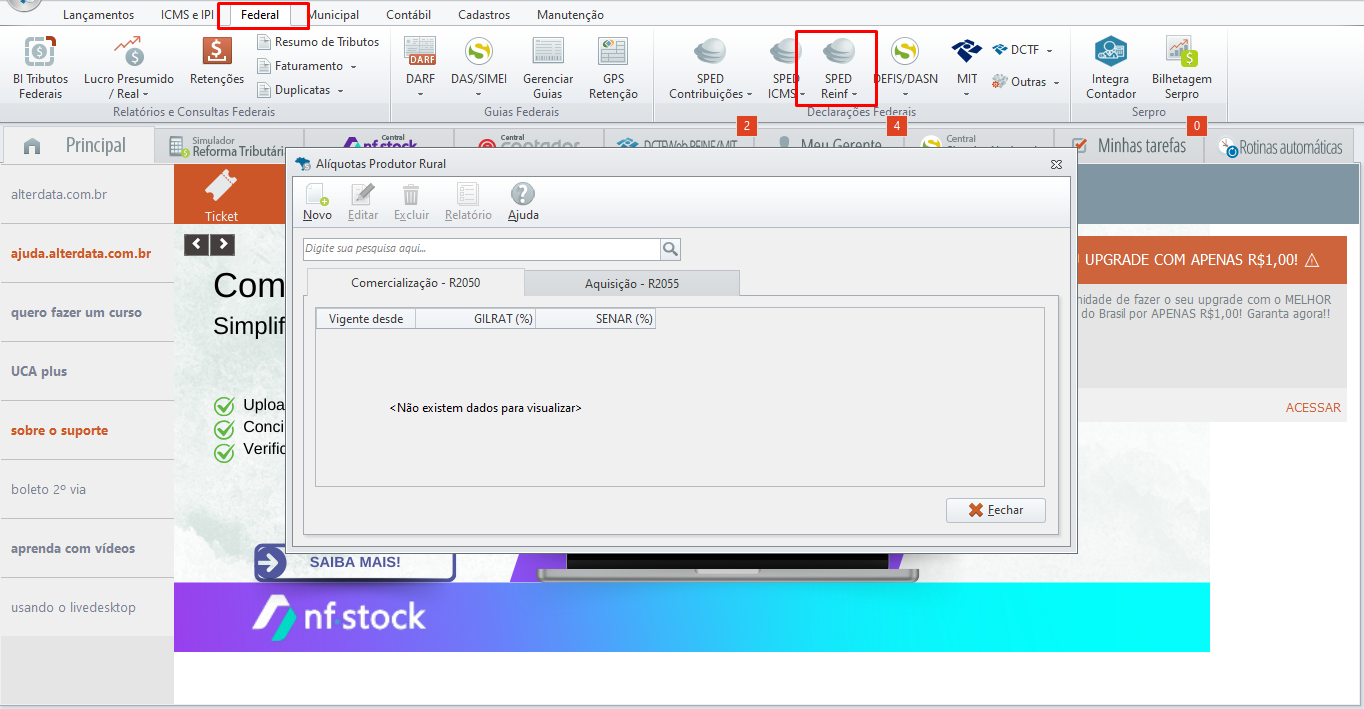Image resolution: width=1364 pixels, height=709 pixels.
Task: Open Simulador Reforma Tributária tab
Action: click(x=229, y=146)
